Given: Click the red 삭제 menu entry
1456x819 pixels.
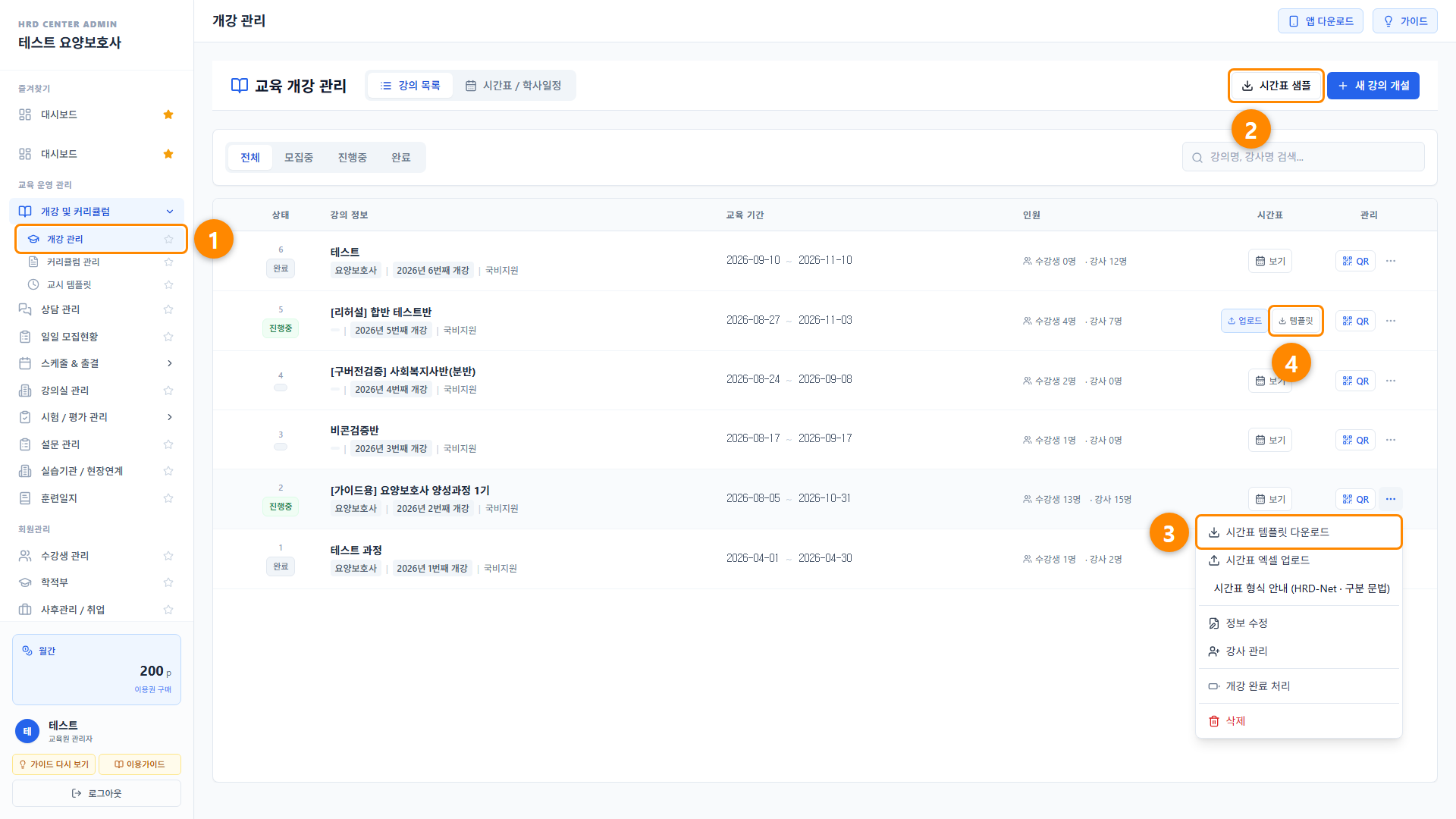Looking at the screenshot, I should pyautogui.click(x=1298, y=721).
